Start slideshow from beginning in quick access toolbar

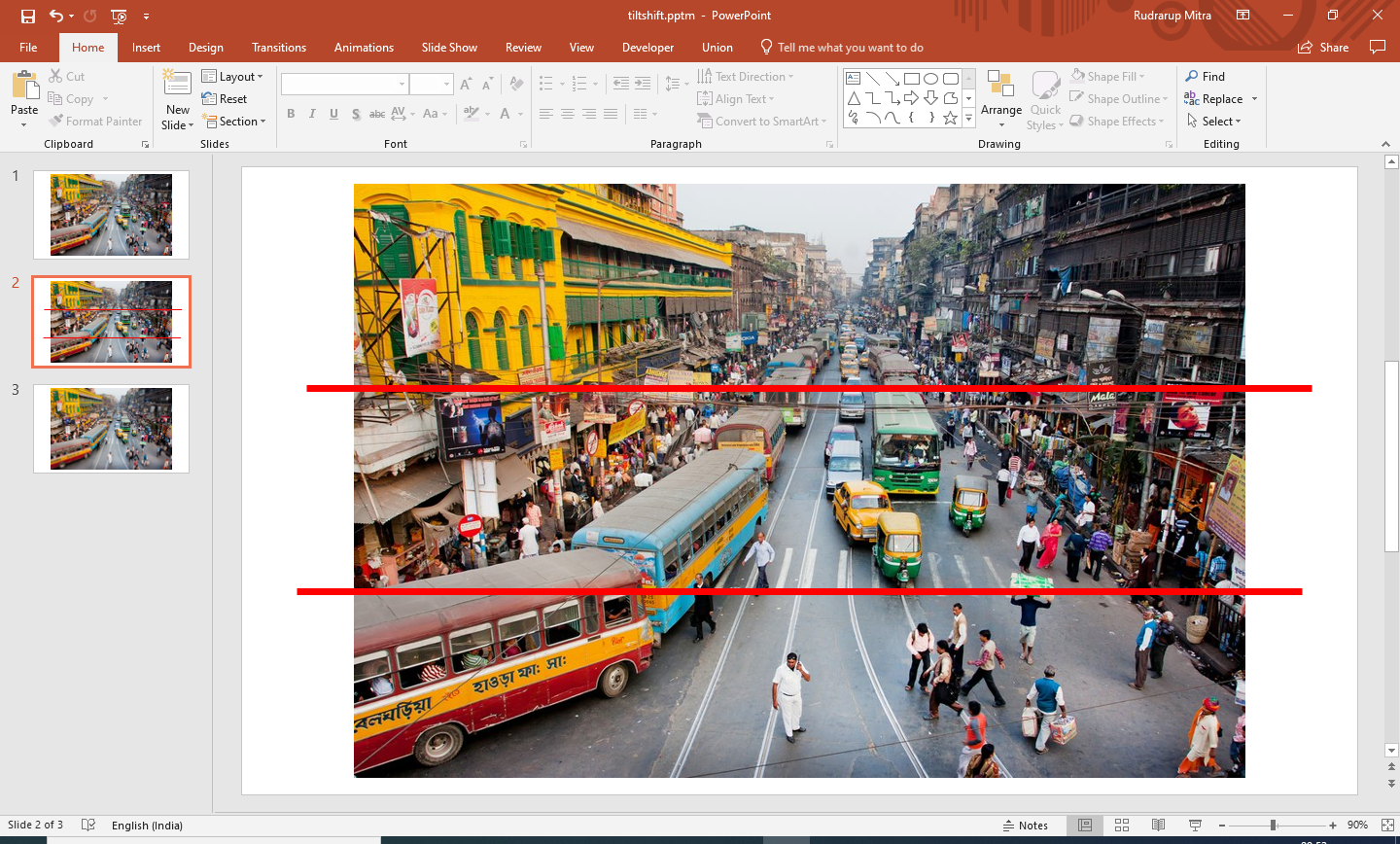(x=119, y=16)
